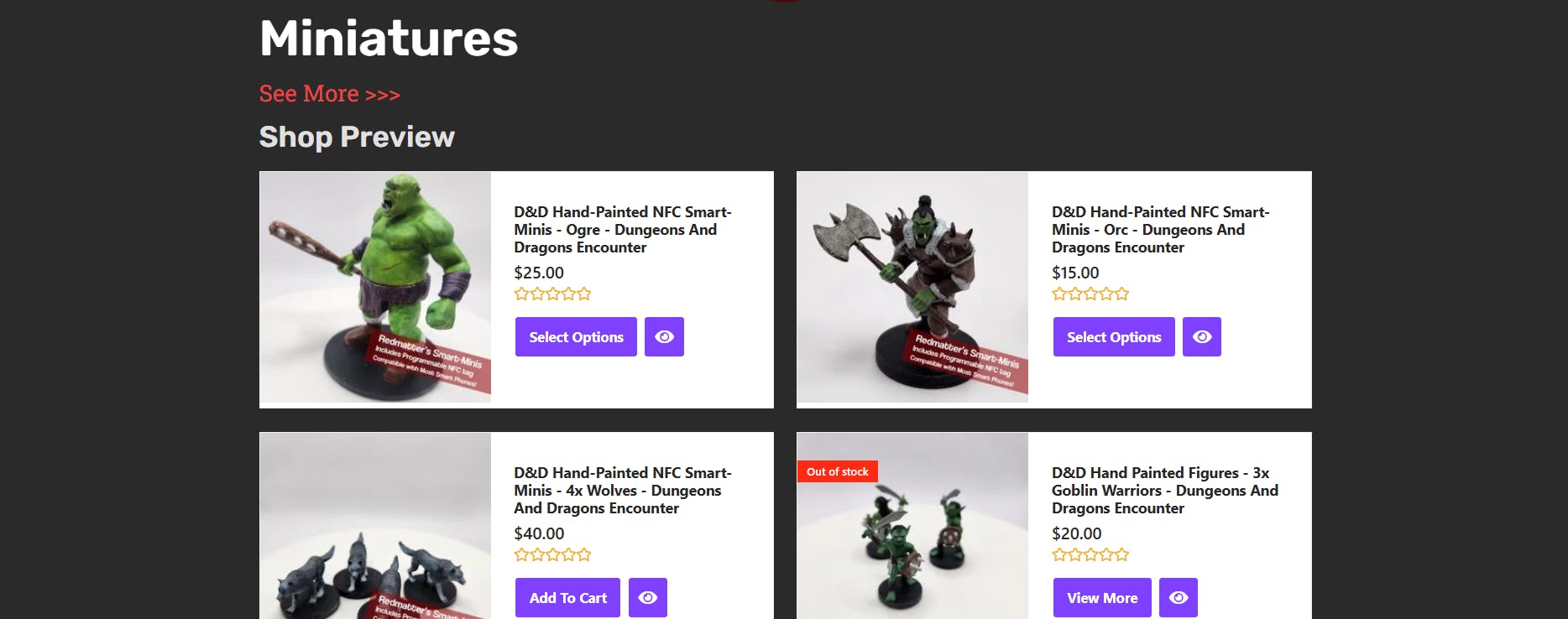
Task: Add 4x Wolves miniatures to cart
Action: click(567, 597)
